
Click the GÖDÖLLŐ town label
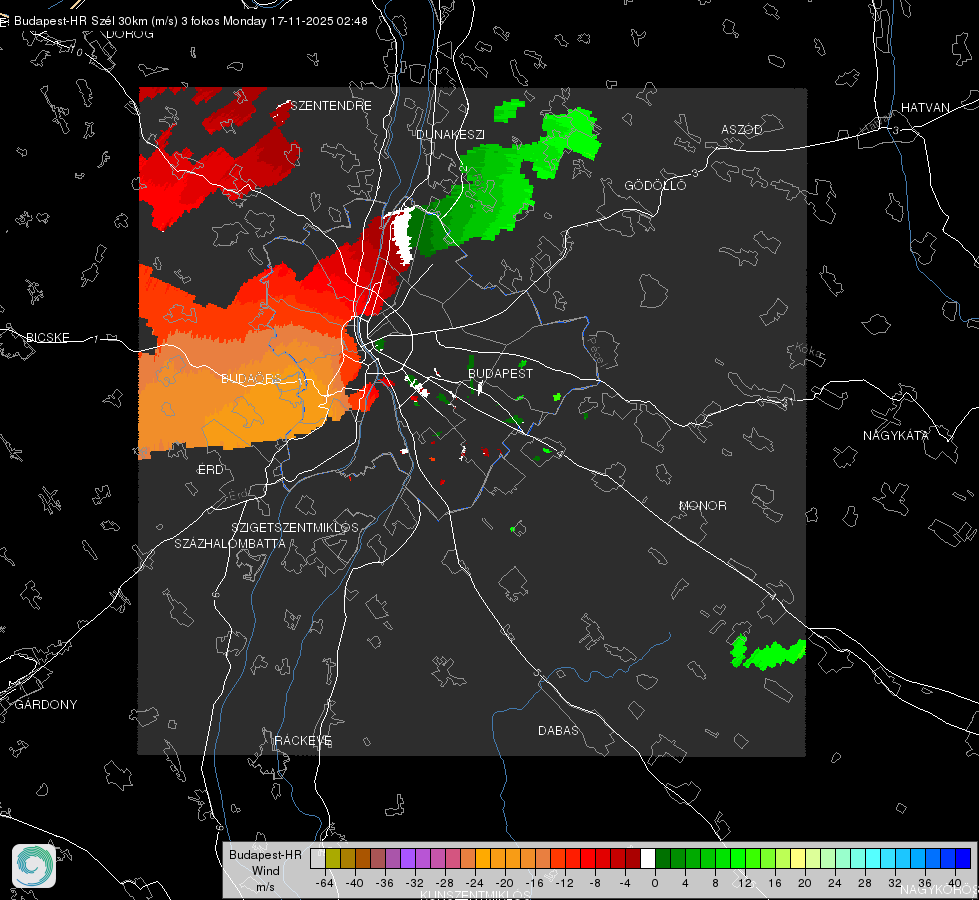coord(655,185)
